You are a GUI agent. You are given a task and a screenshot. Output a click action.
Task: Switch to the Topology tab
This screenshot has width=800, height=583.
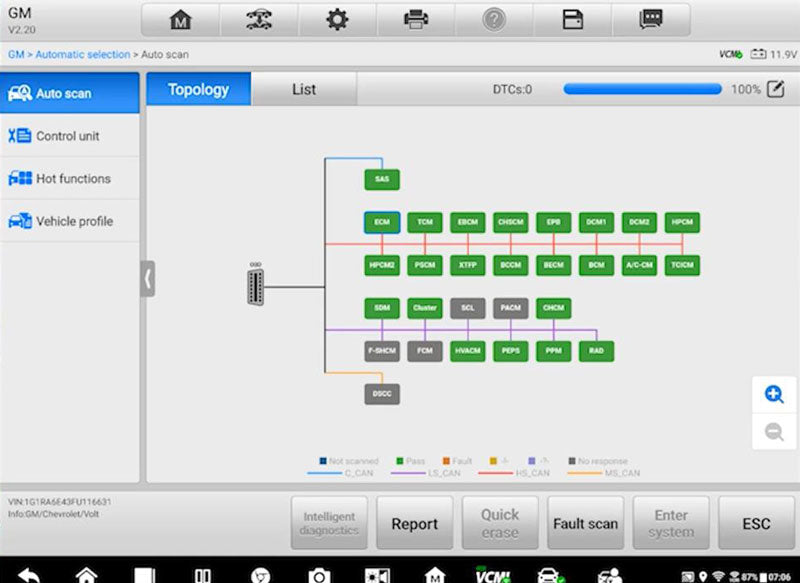coord(197,89)
